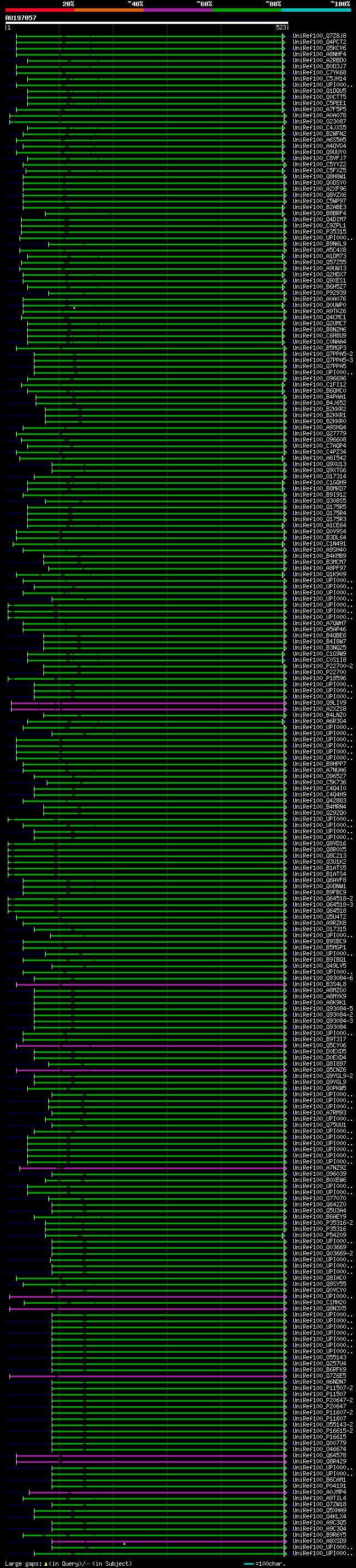Viewport: 356px width, 1568px height.
Task: Click the purple alignment bar for UniRef100_B3S4L8
Action: click(x=150, y=985)
